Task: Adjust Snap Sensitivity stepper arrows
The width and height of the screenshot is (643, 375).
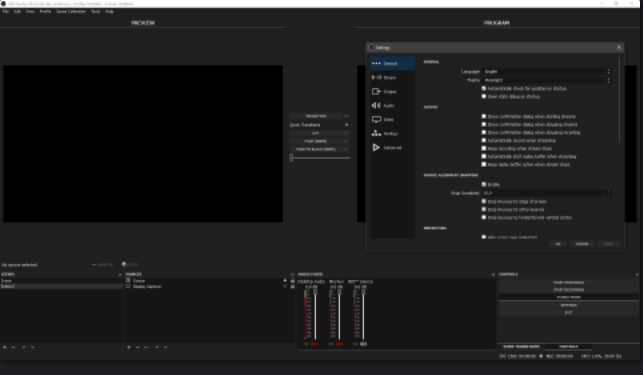Action: coord(609,193)
